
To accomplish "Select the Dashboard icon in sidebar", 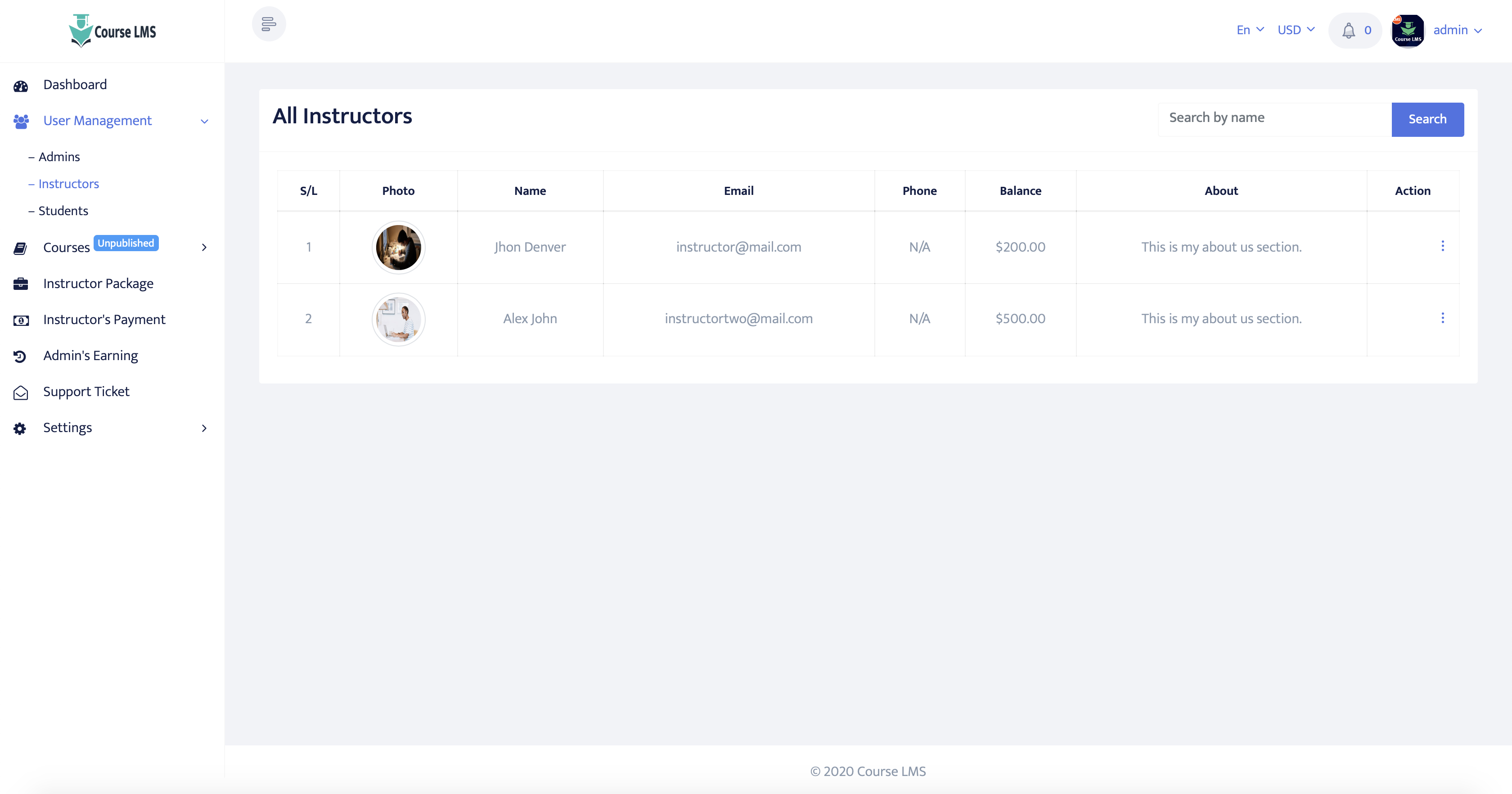I will 21,86.
